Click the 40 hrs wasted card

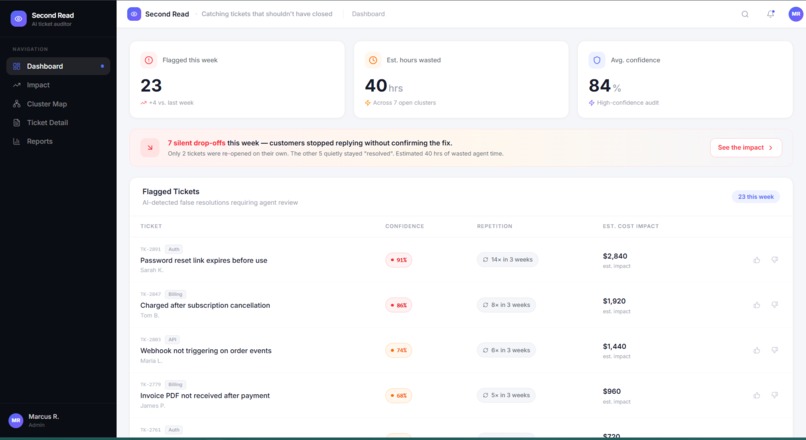coord(461,80)
